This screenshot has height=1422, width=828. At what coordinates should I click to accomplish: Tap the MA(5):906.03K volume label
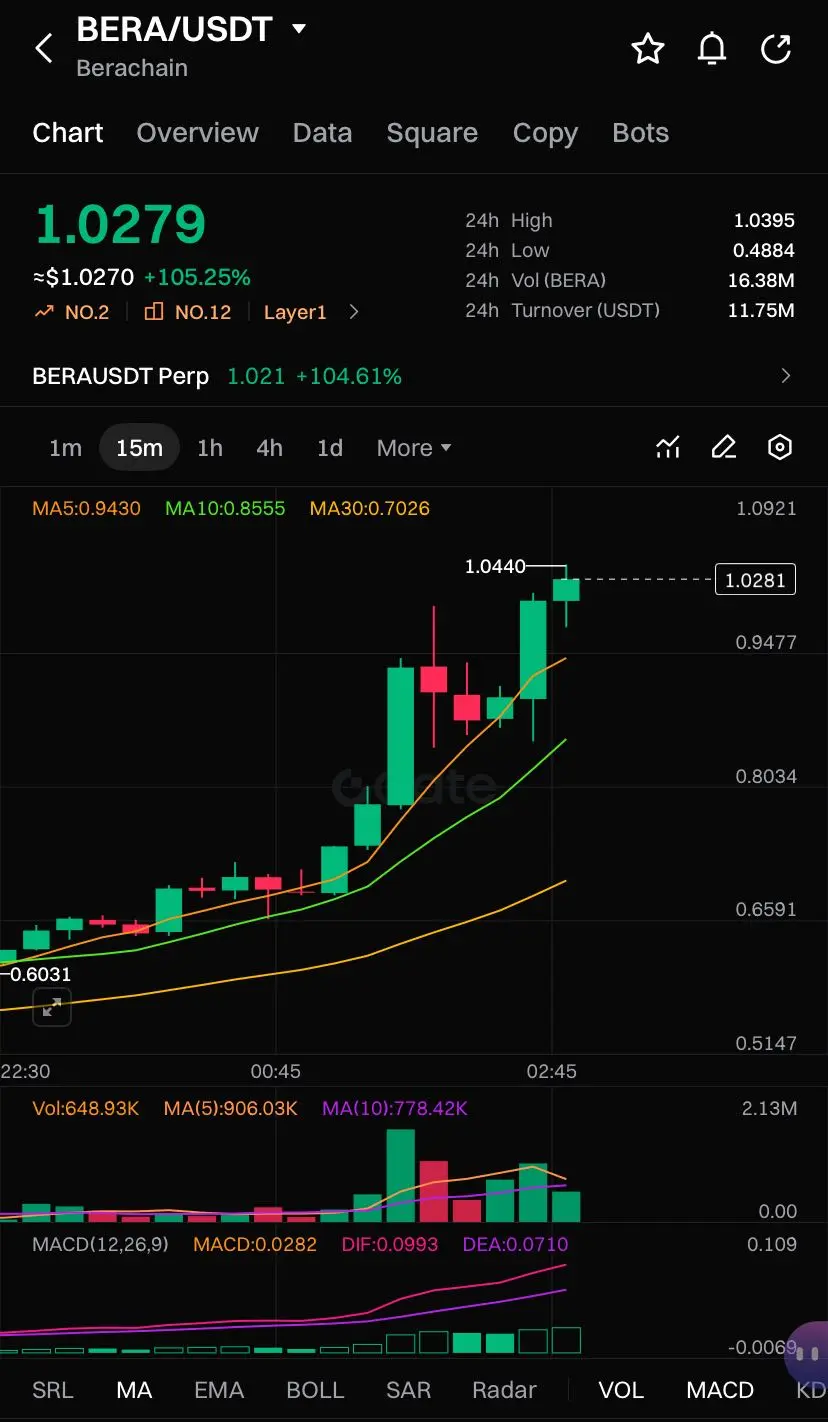231,1108
